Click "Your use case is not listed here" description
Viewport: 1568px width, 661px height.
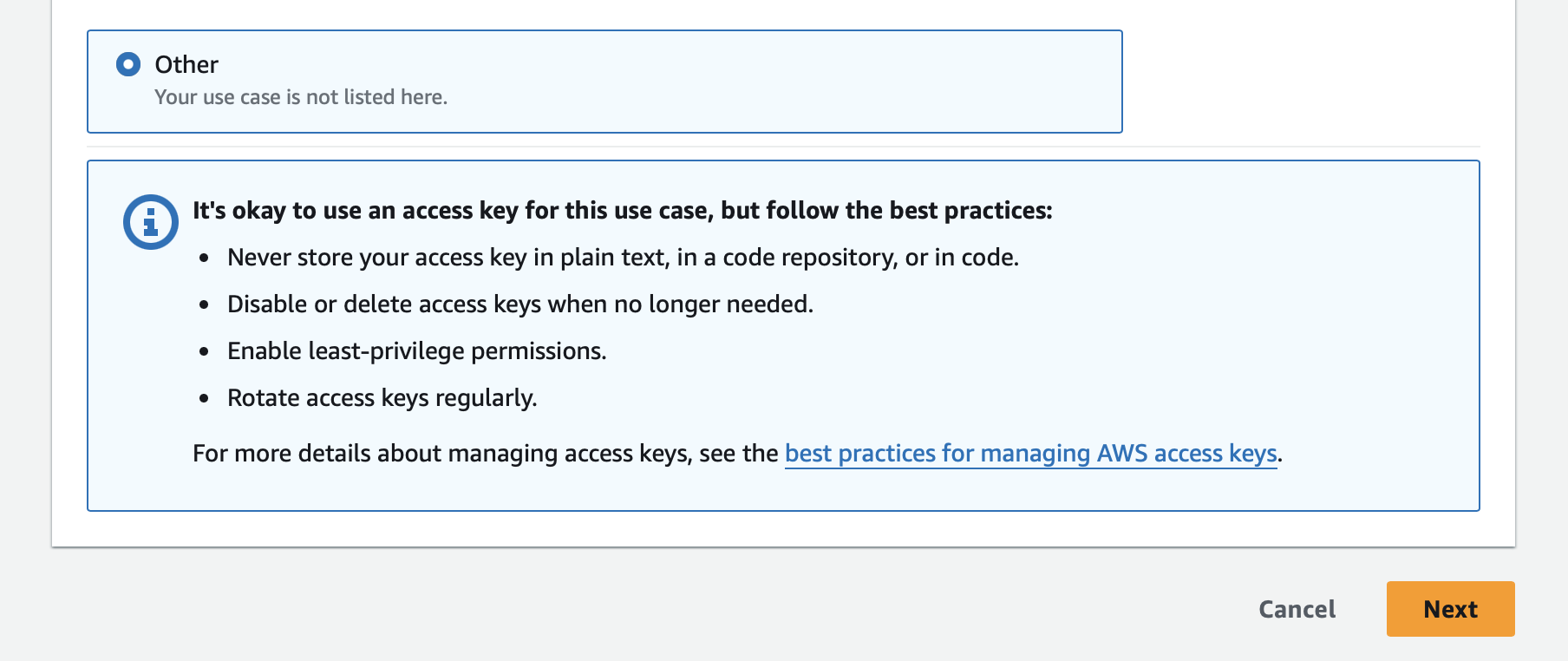(x=301, y=97)
